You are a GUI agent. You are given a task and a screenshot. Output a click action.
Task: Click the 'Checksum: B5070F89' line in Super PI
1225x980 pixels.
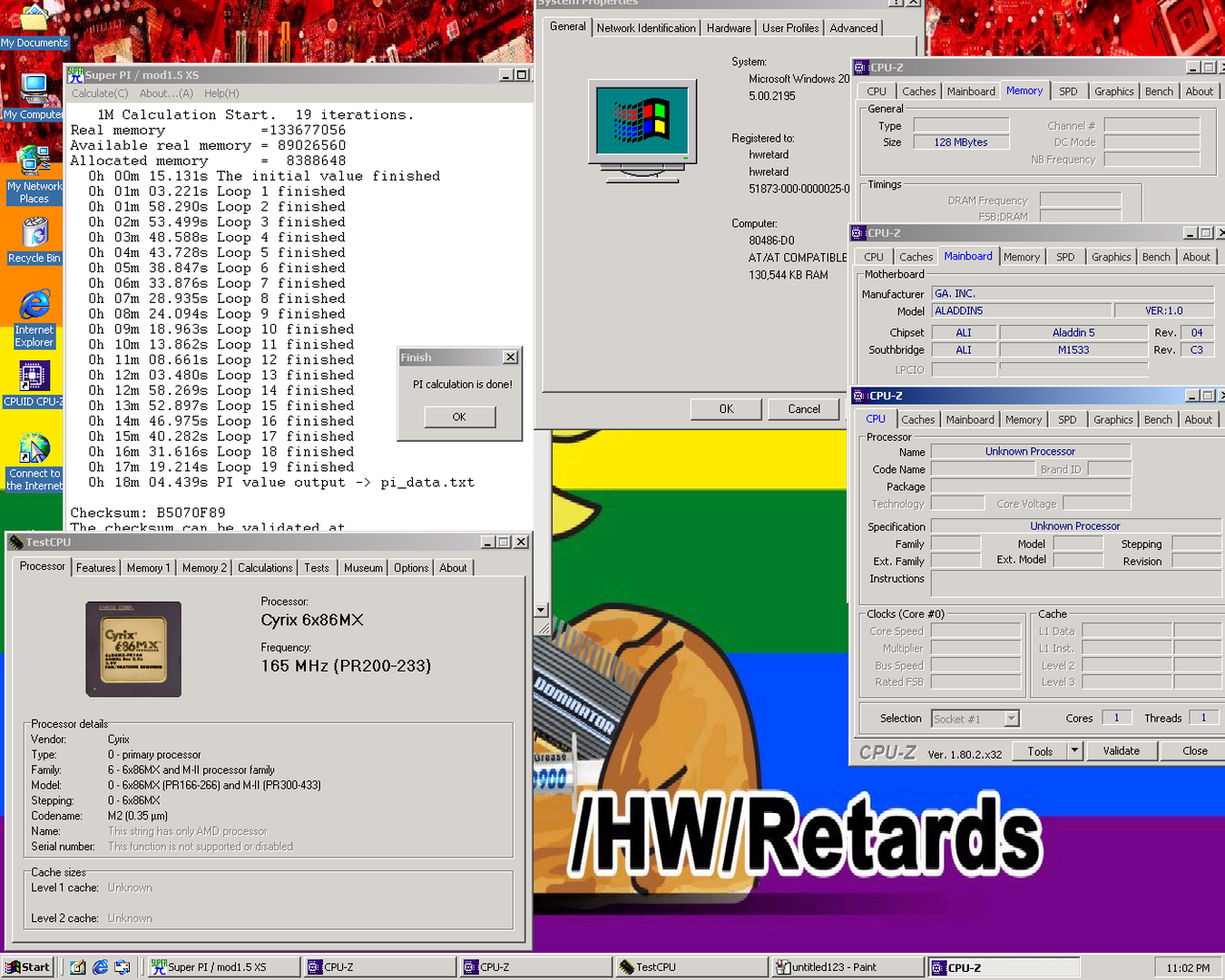pos(148,513)
